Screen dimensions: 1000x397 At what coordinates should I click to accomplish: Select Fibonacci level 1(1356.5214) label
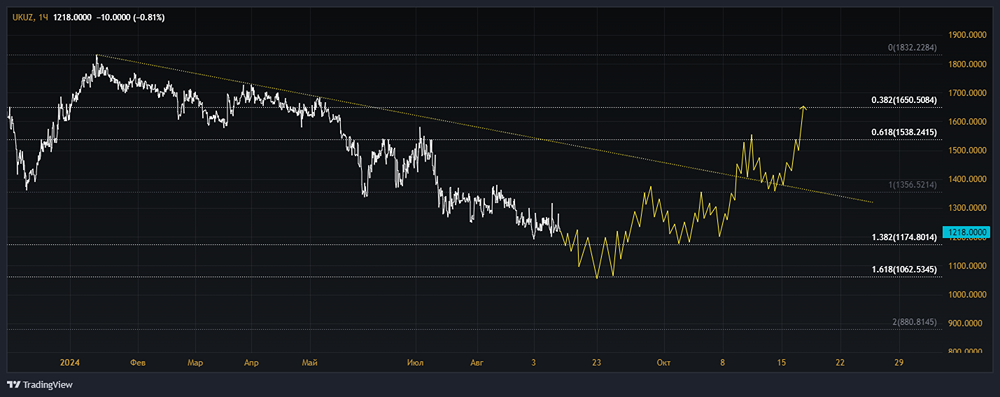913,184
